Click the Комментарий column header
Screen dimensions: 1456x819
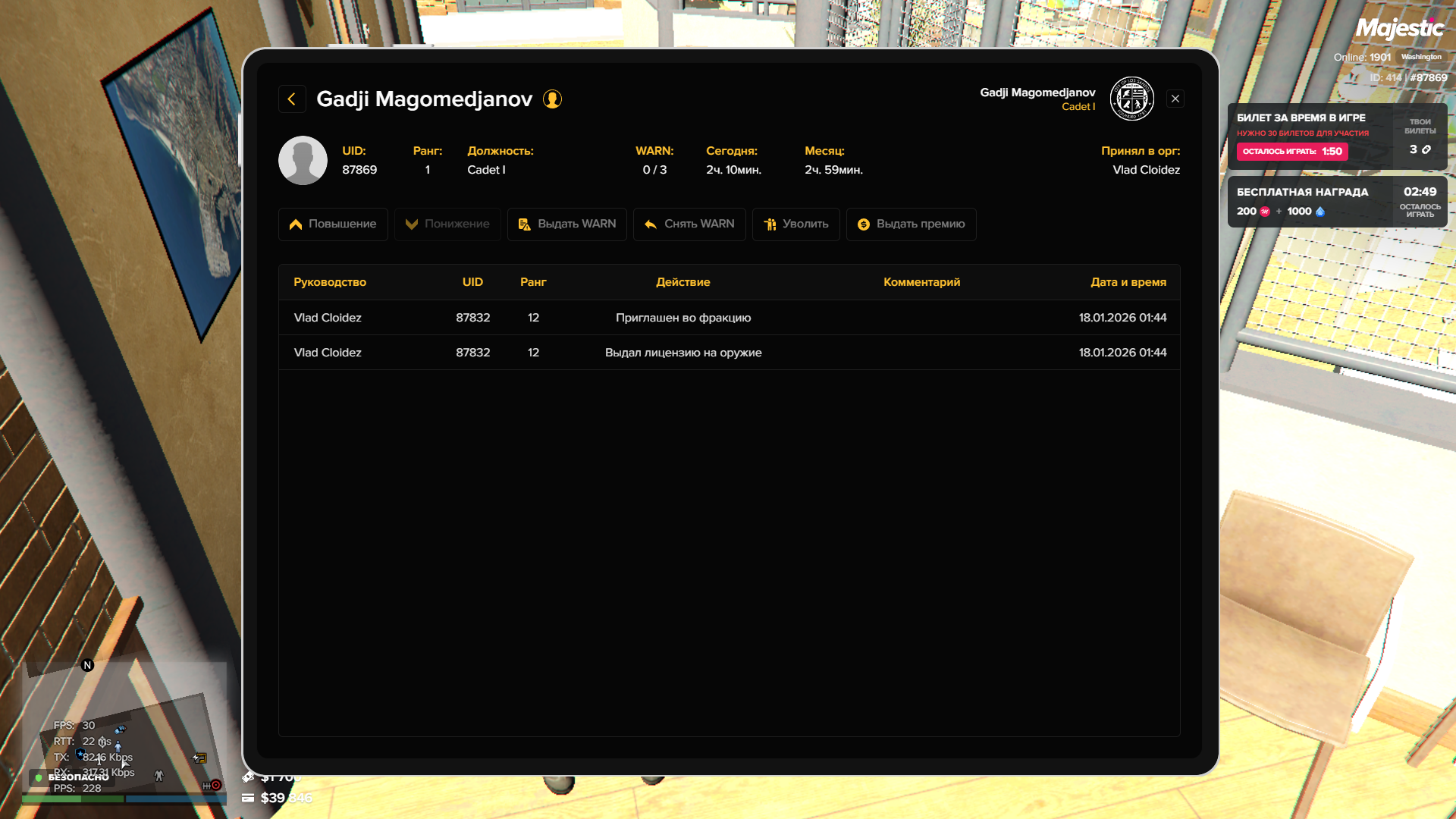921,282
